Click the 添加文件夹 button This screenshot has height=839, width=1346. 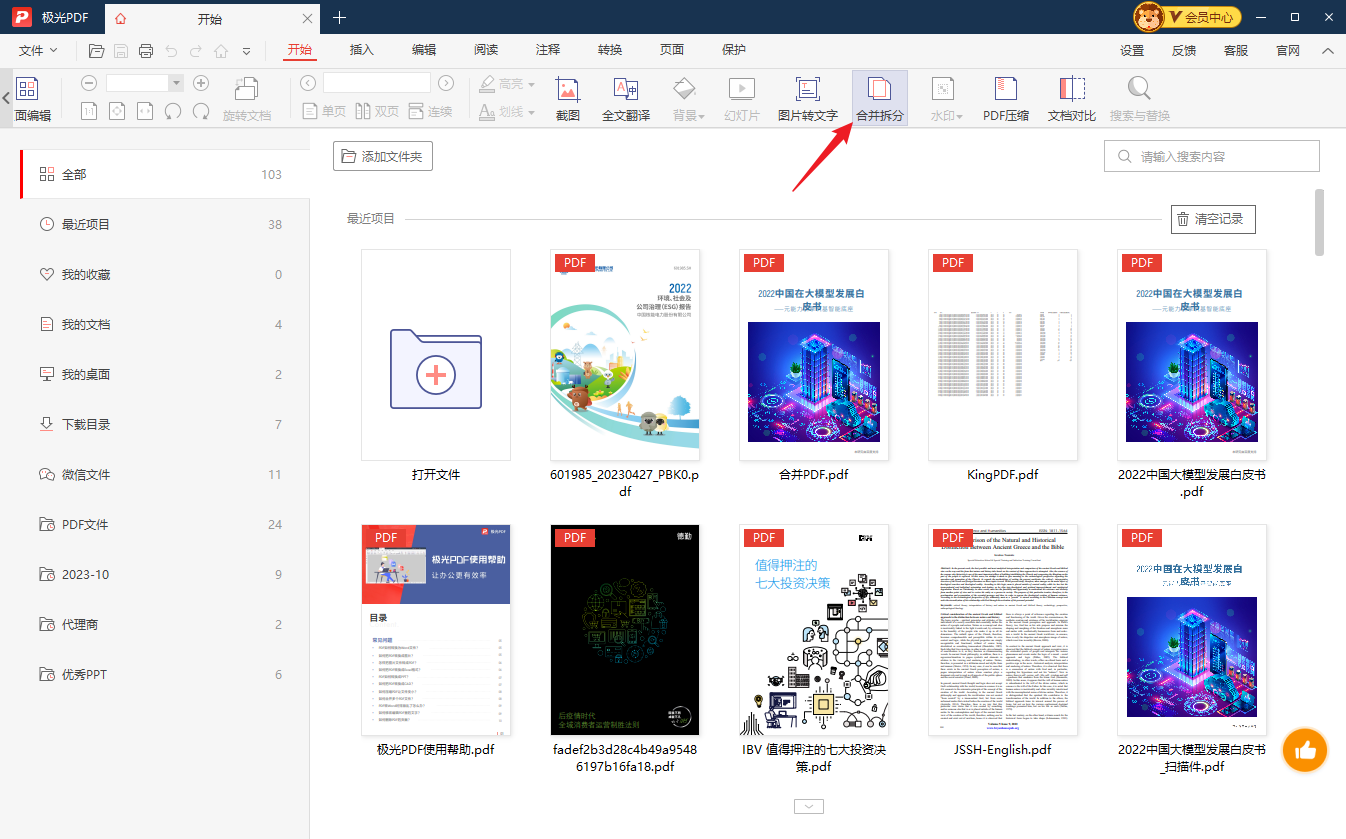(383, 156)
